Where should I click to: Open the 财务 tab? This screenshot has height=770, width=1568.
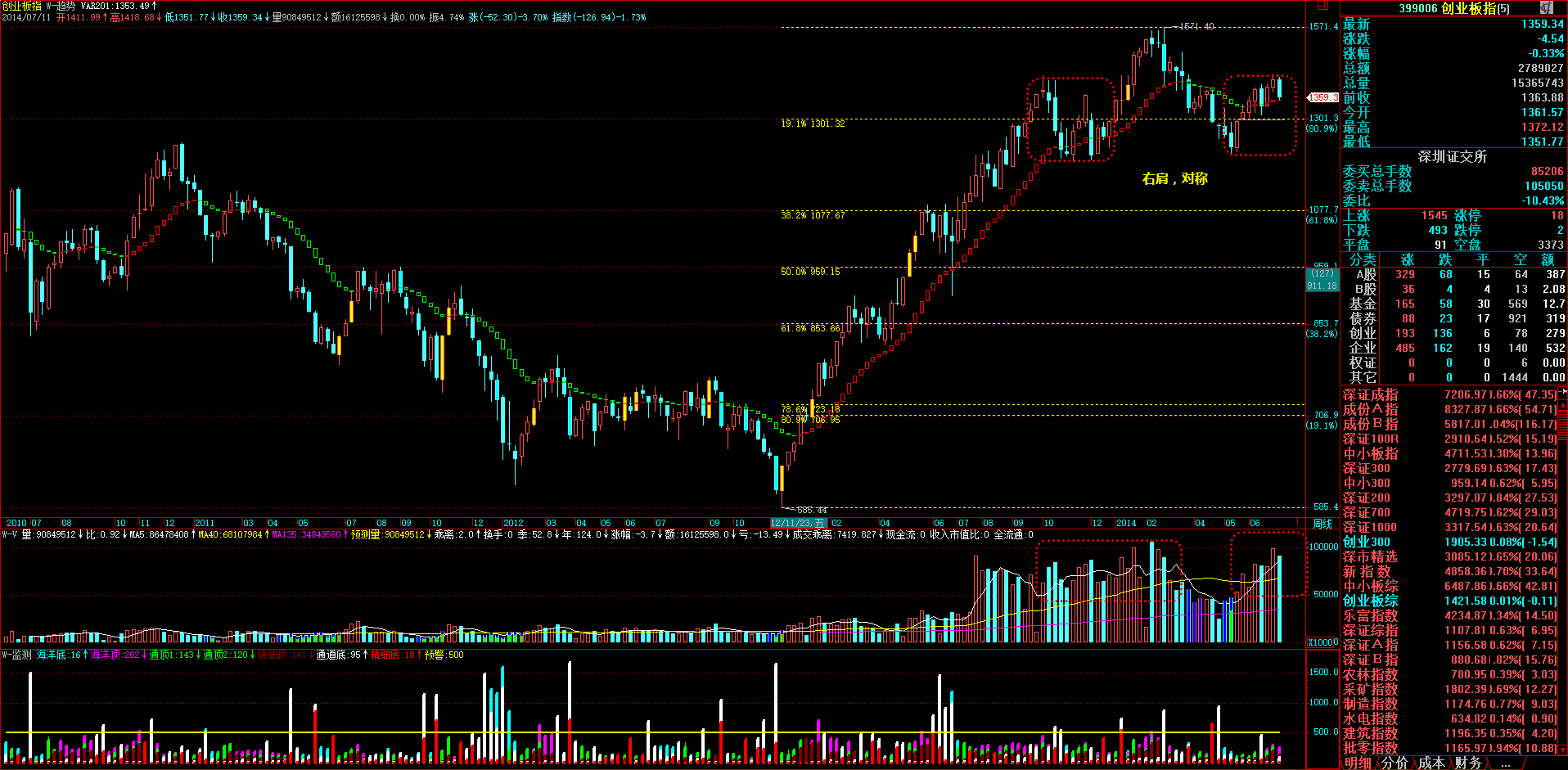1468,763
